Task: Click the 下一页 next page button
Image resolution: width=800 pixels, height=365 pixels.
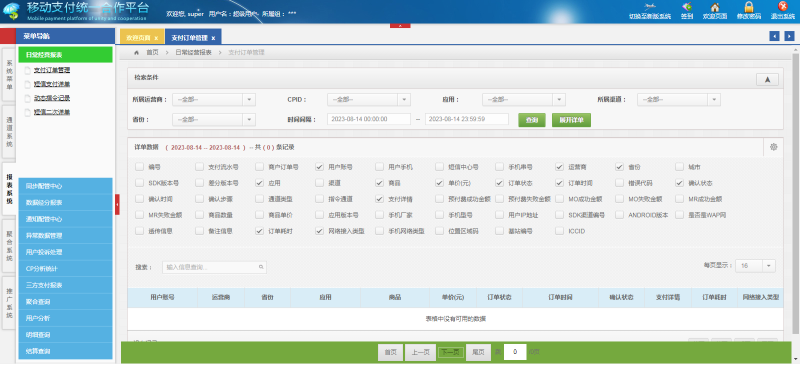Action: point(451,352)
